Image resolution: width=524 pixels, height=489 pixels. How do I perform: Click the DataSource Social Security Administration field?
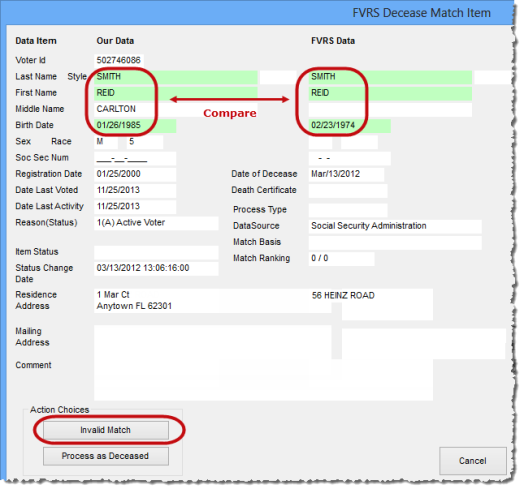click(395, 226)
